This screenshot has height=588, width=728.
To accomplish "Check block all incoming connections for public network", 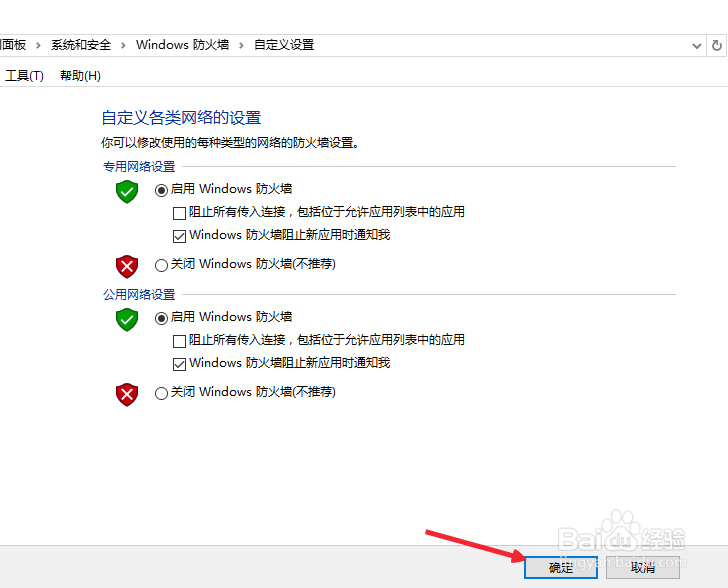I will coord(179,341).
